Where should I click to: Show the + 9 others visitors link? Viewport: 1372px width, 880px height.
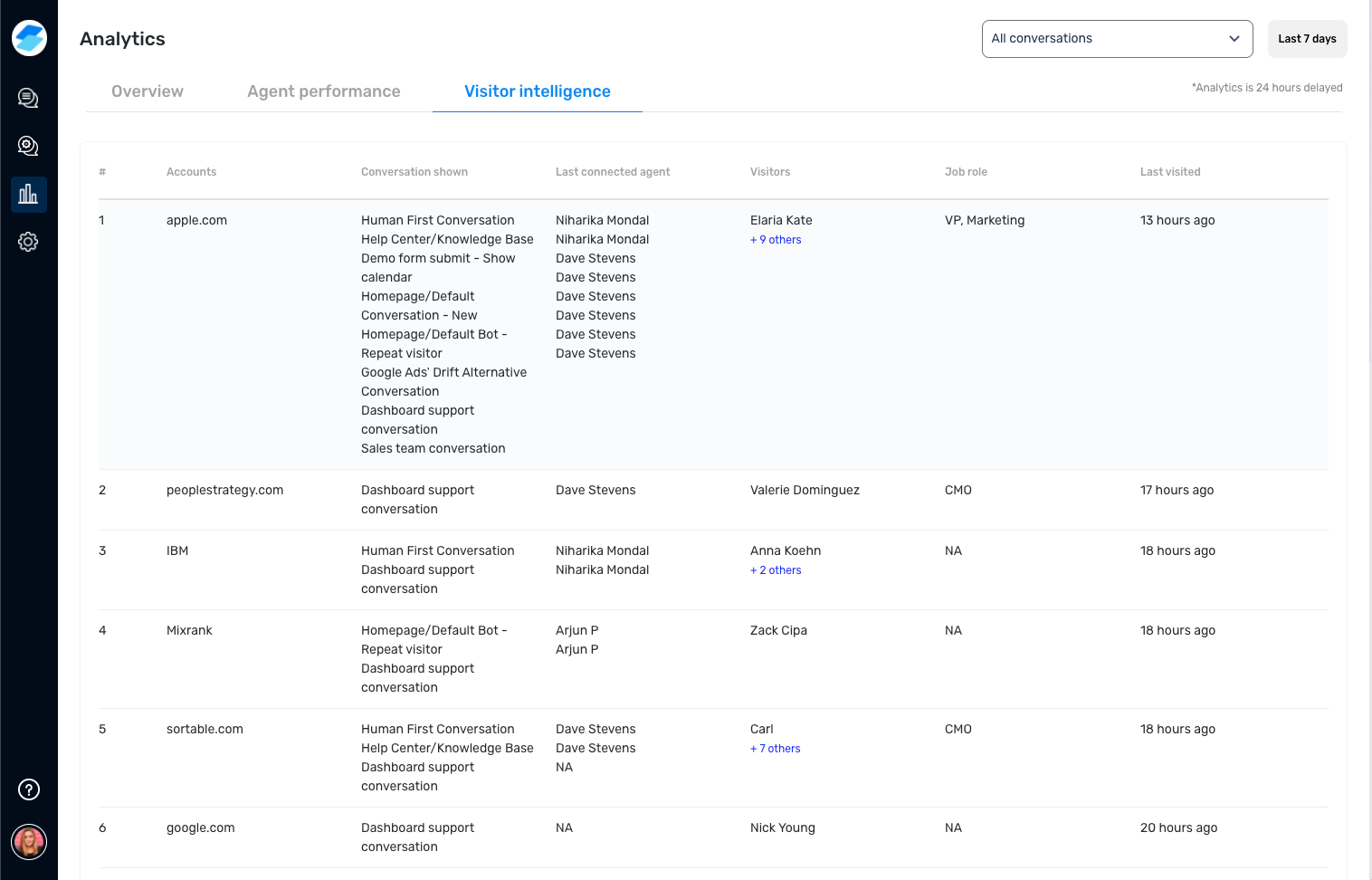click(x=776, y=240)
